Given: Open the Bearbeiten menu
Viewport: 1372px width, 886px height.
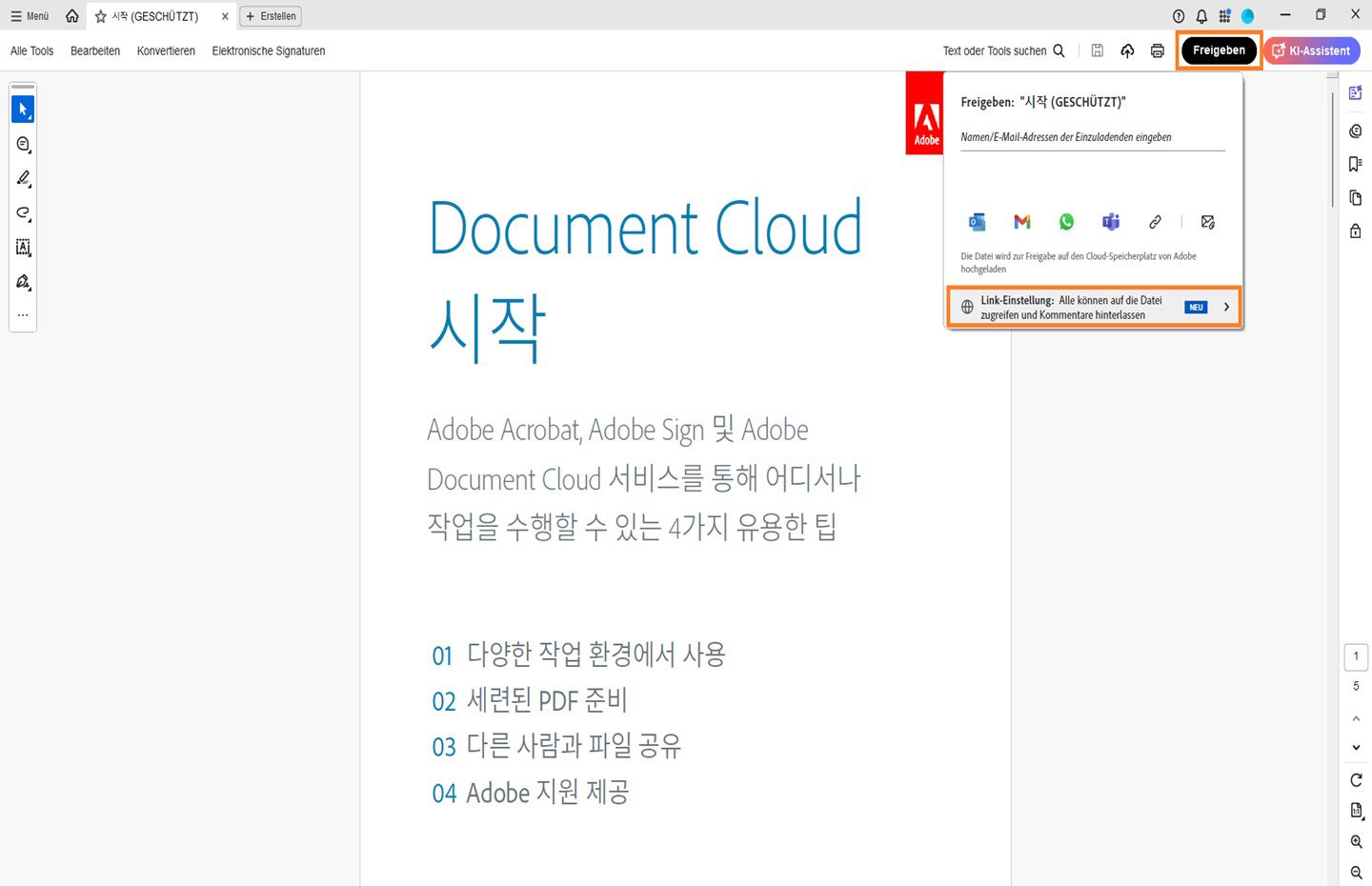Looking at the screenshot, I should (95, 51).
